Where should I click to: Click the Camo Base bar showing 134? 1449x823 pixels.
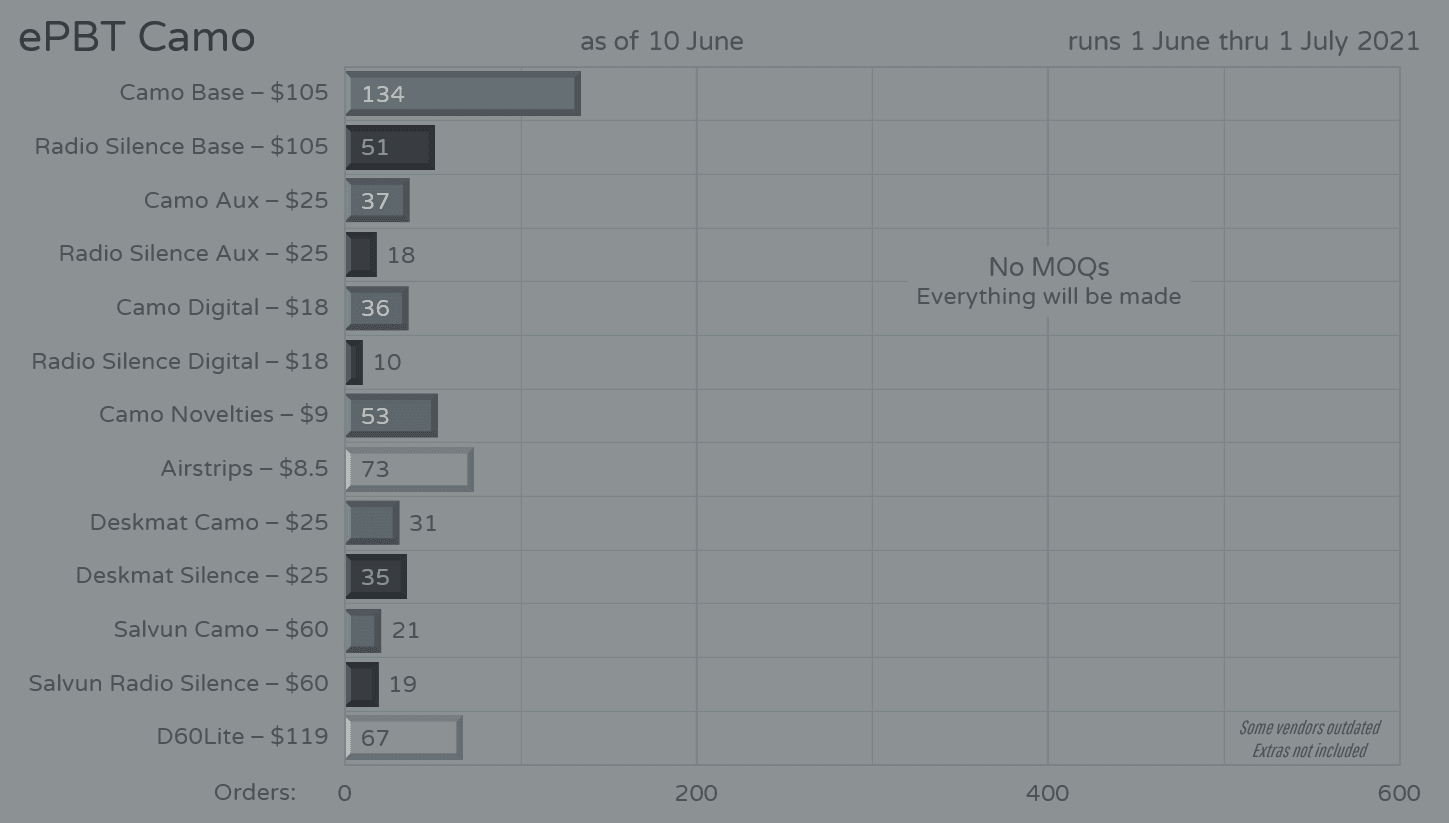point(462,94)
